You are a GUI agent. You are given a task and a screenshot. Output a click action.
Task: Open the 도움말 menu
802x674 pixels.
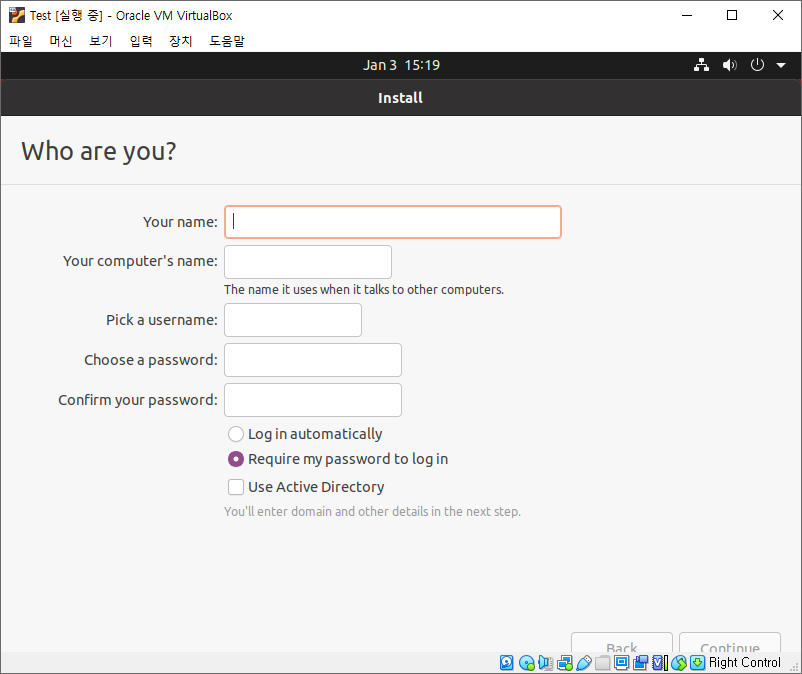[x=227, y=41]
